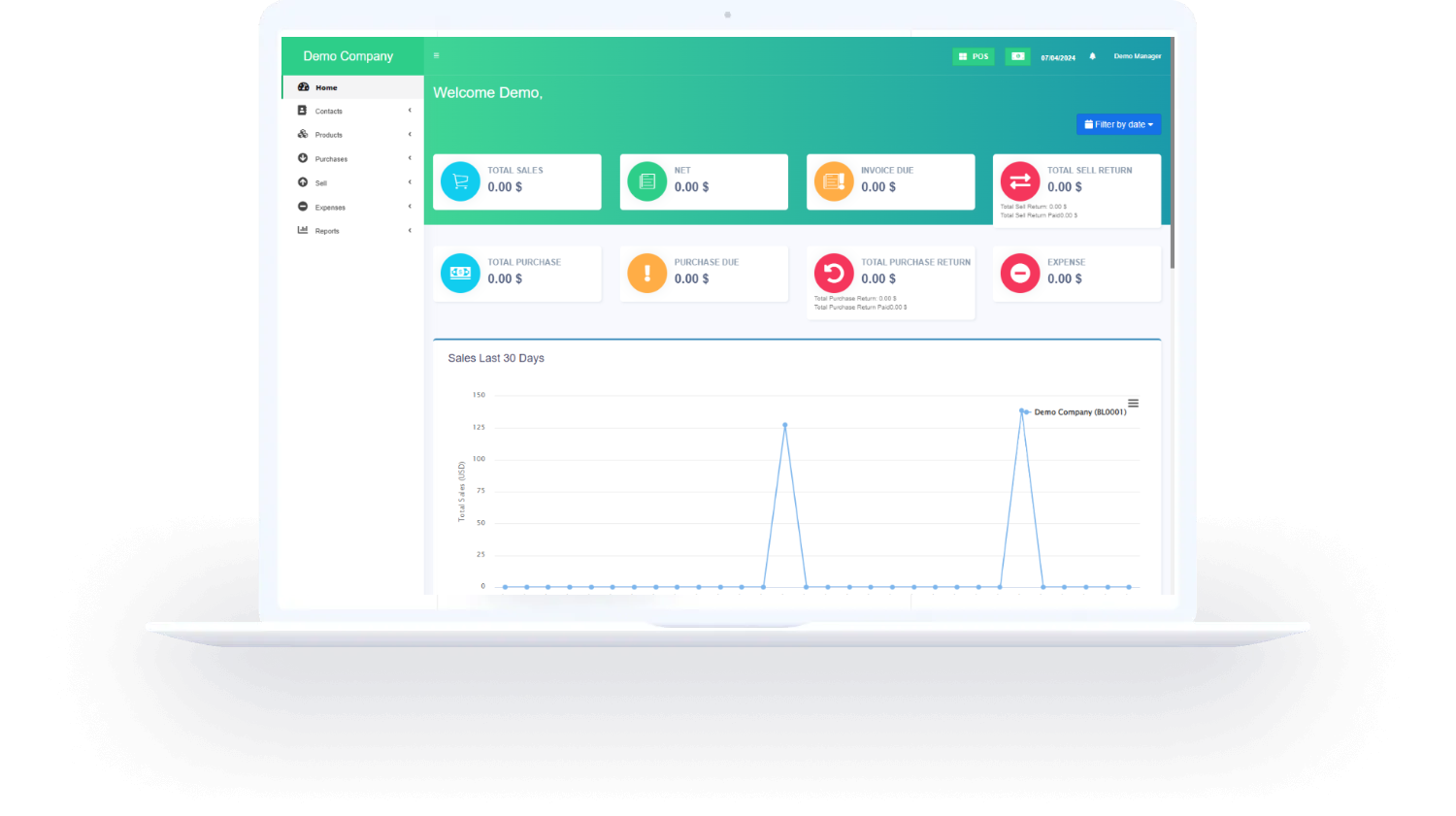Click the notifications bell icon
1456x816 pixels.
coord(1091,56)
